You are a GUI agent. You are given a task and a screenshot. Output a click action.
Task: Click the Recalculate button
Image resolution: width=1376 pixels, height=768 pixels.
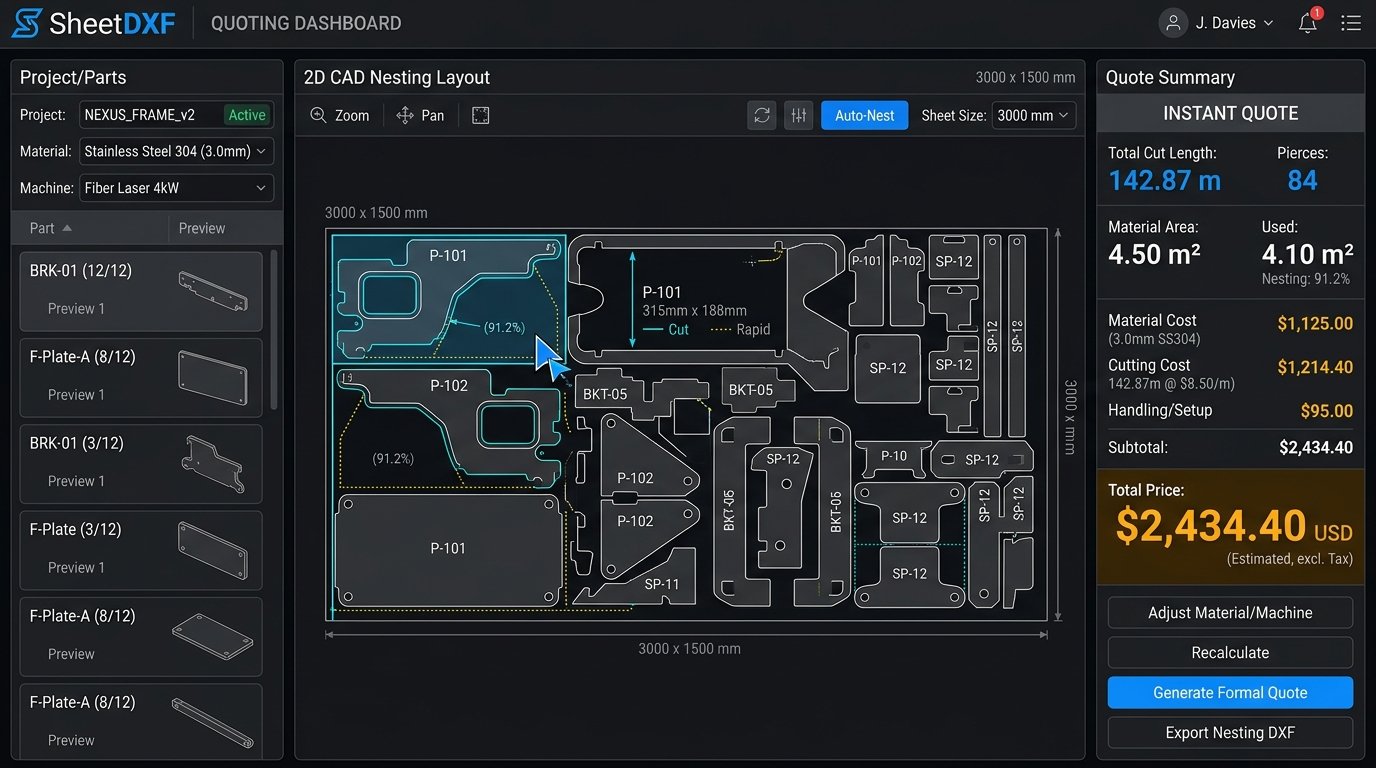pos(1230,653)
